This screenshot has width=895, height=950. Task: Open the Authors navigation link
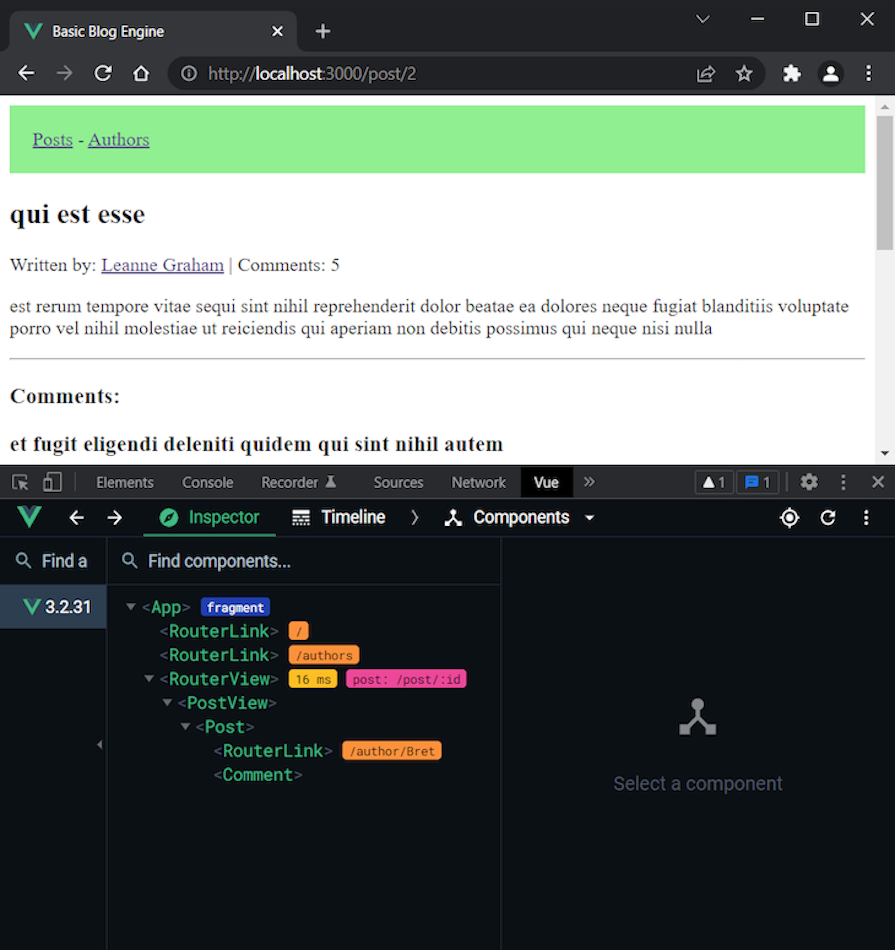118,139
